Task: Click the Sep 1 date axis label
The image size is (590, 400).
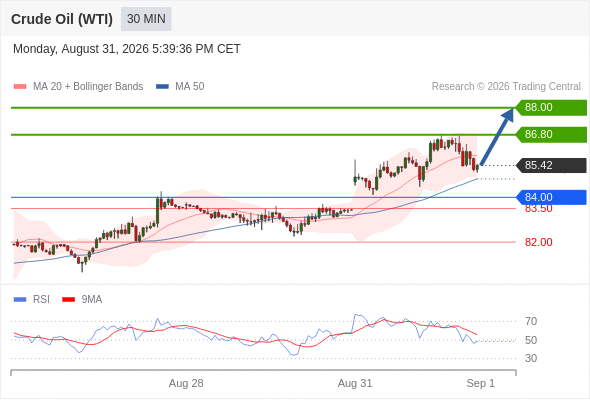Action: [x=481, y=383]
